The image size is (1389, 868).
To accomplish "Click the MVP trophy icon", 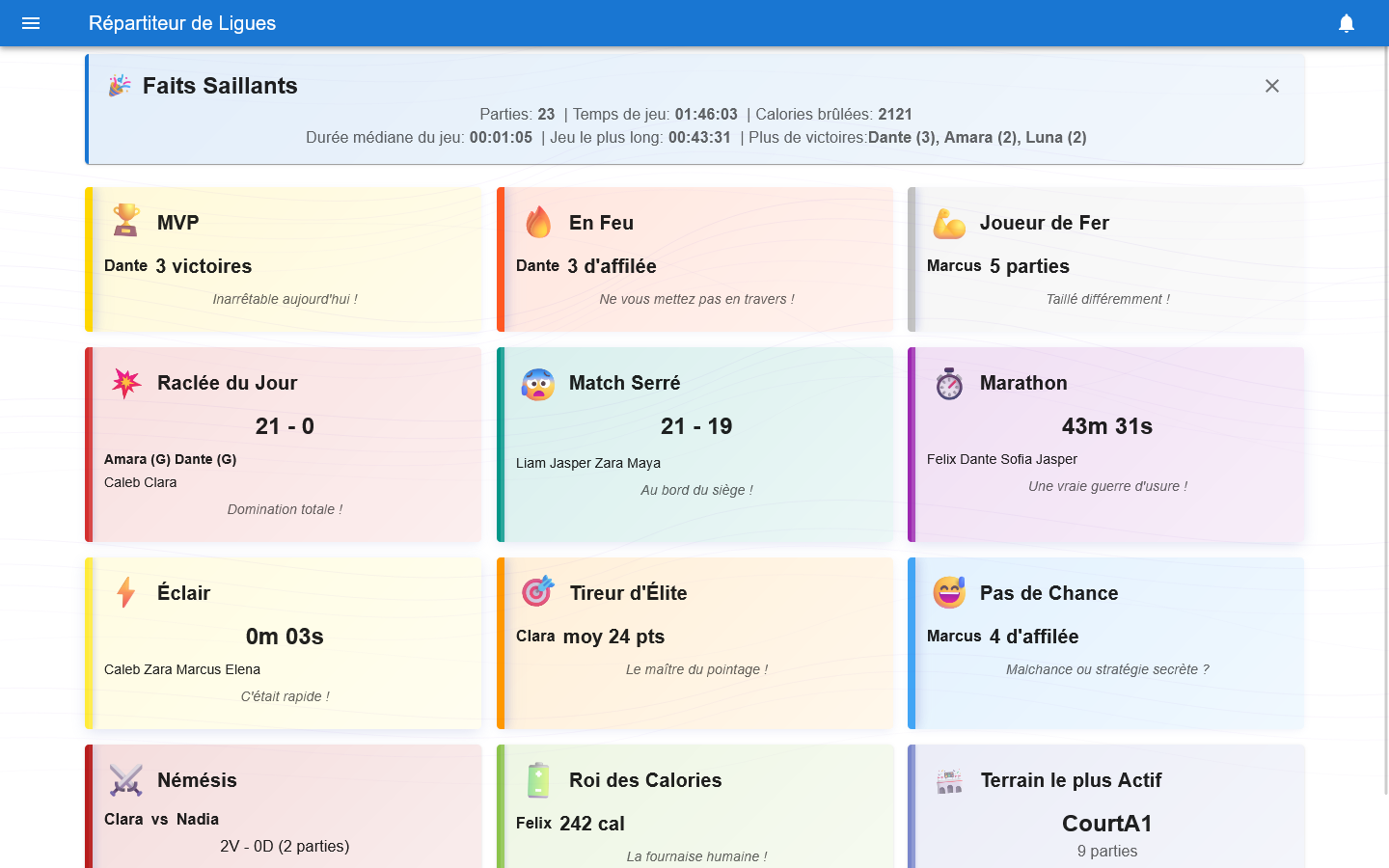I will click(126, 221).
